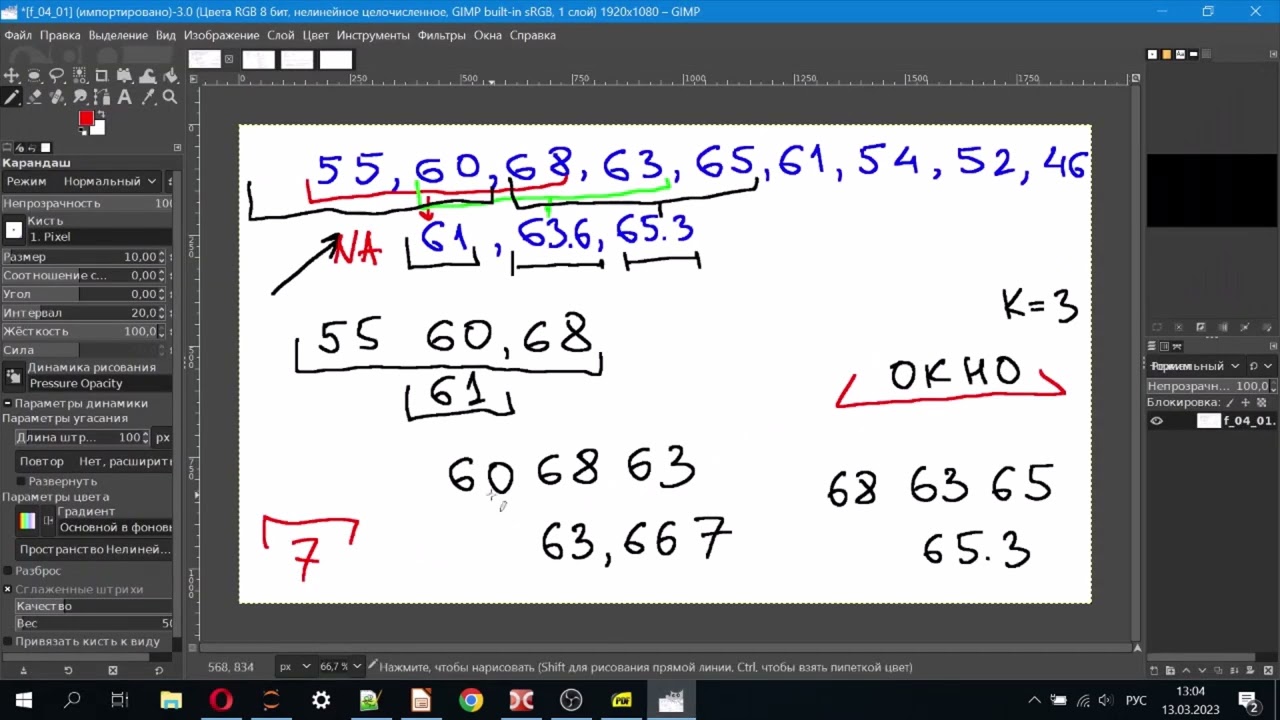Select the Paths tool
The width and height of the screenshot is (1280, 720).
102,97
